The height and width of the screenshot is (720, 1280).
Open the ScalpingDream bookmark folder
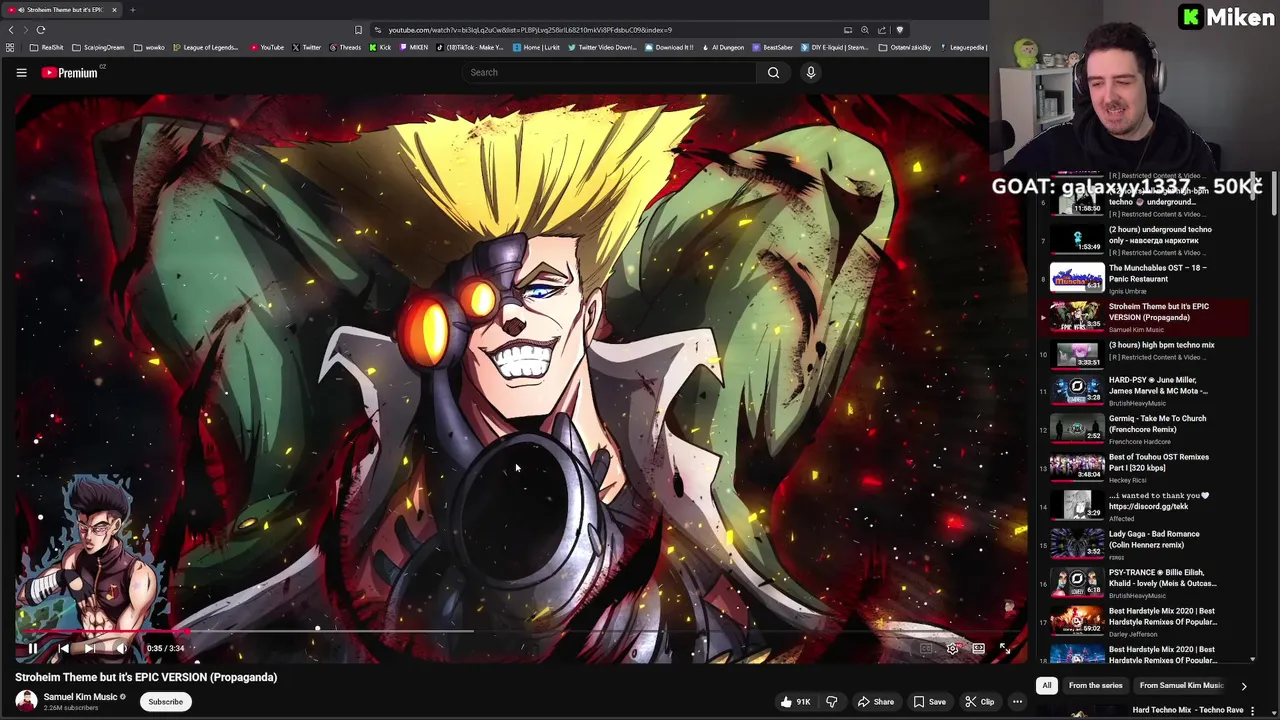click(x=98, y=47)
